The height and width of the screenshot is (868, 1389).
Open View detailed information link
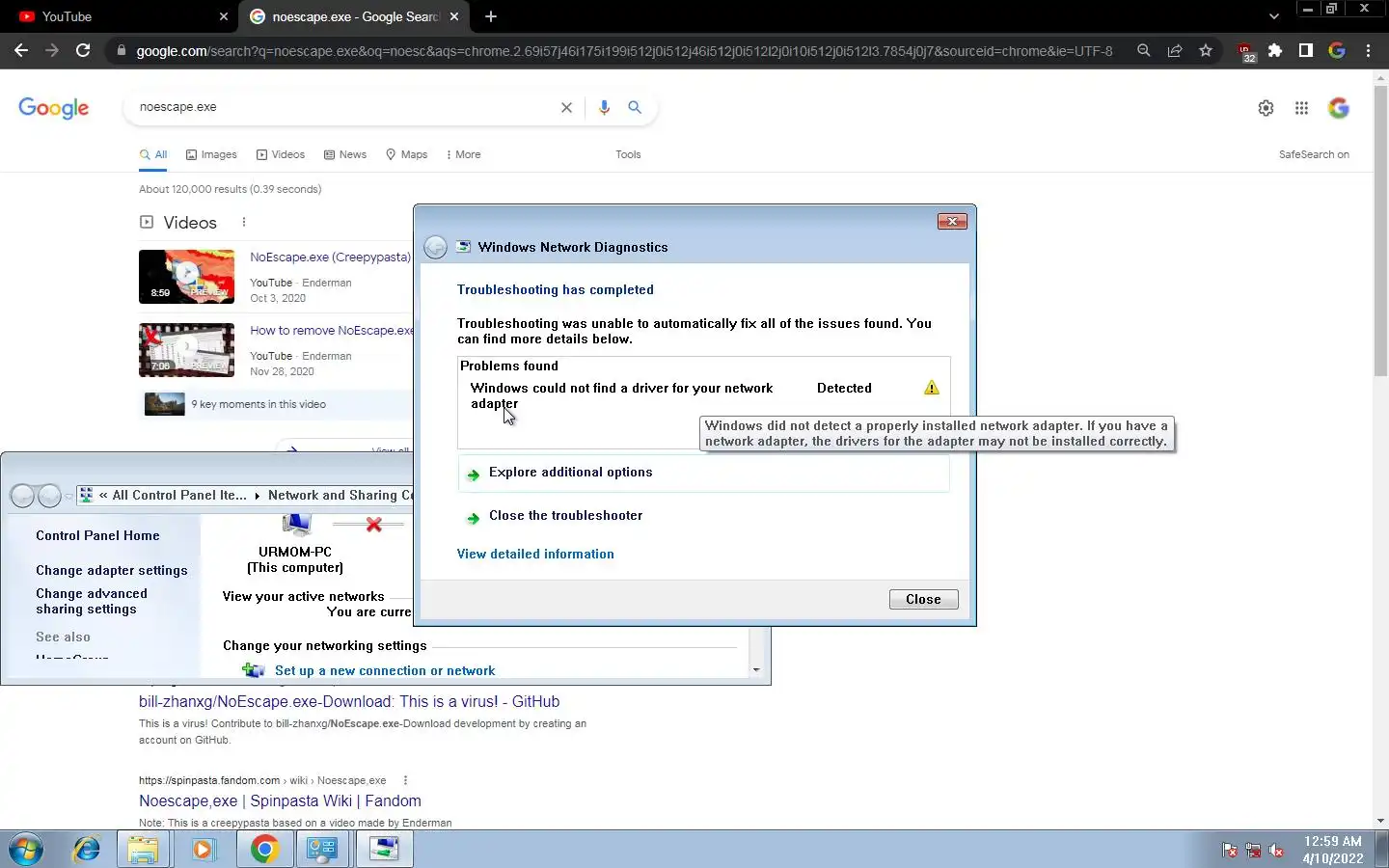535,555
